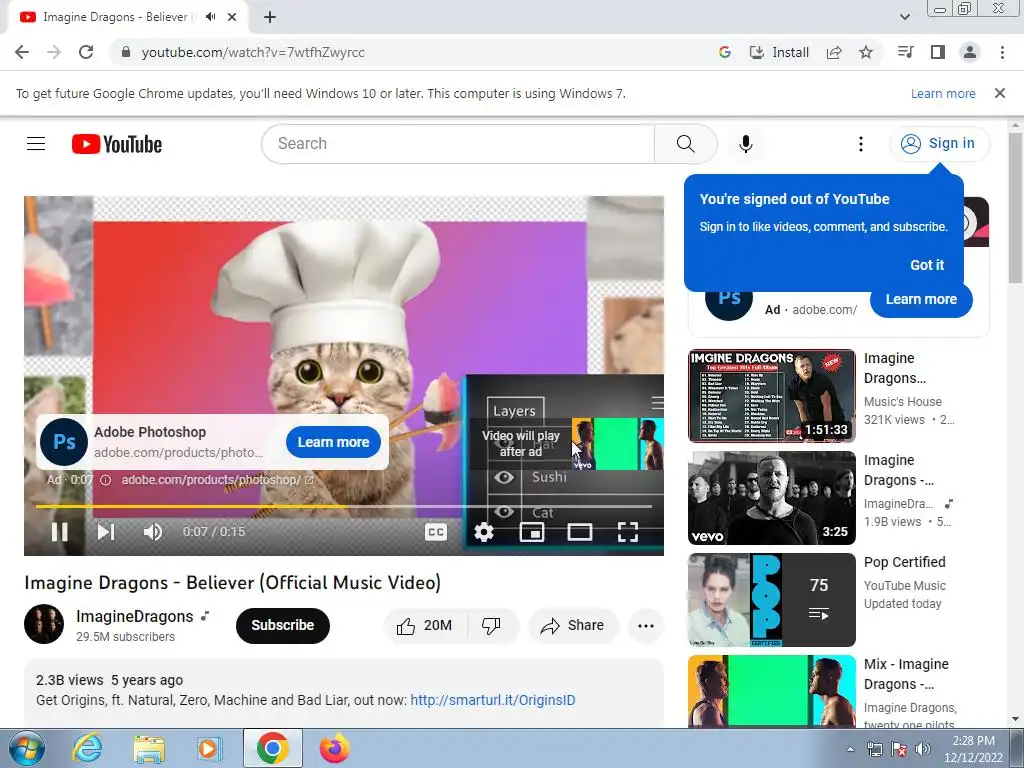Click the ad info icon

[105, 480]
